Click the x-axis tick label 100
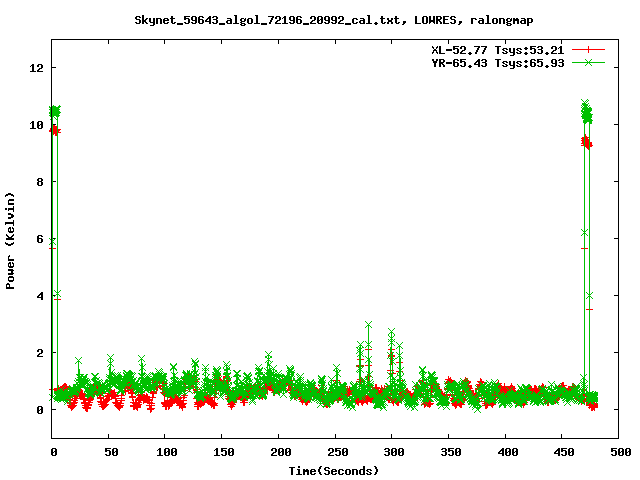The height and width of the screenshot is (480, 640). click(x=167, y=452)
